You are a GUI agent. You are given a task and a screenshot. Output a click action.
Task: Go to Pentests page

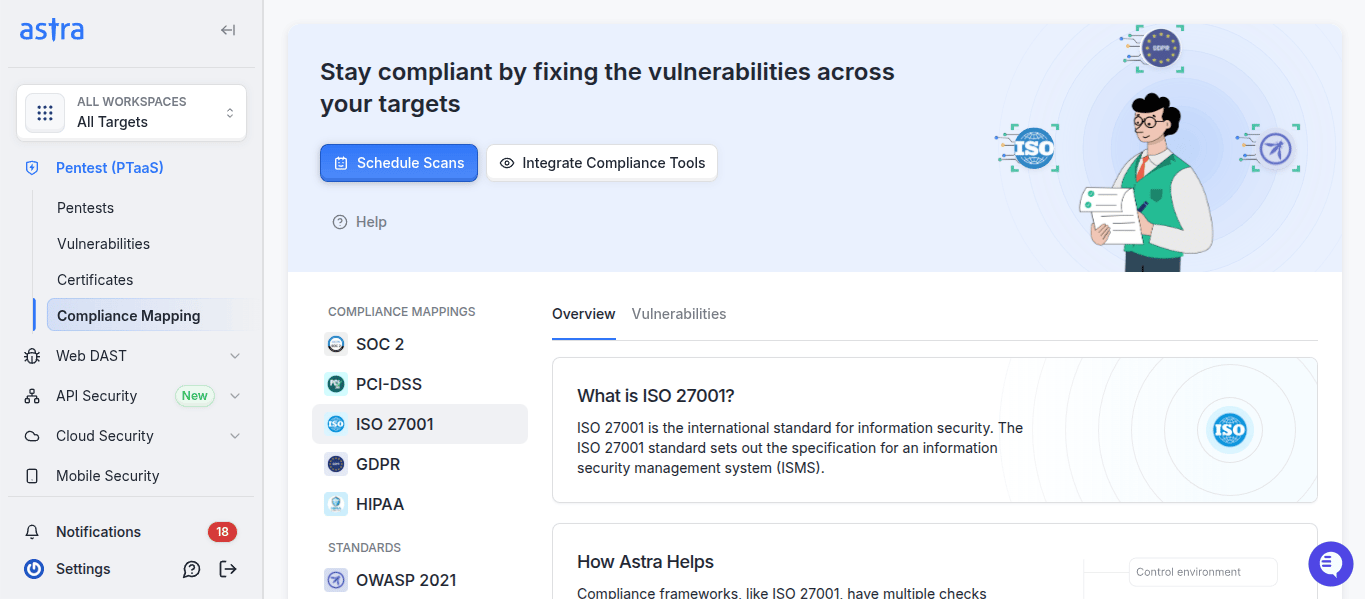click(86, 208)
